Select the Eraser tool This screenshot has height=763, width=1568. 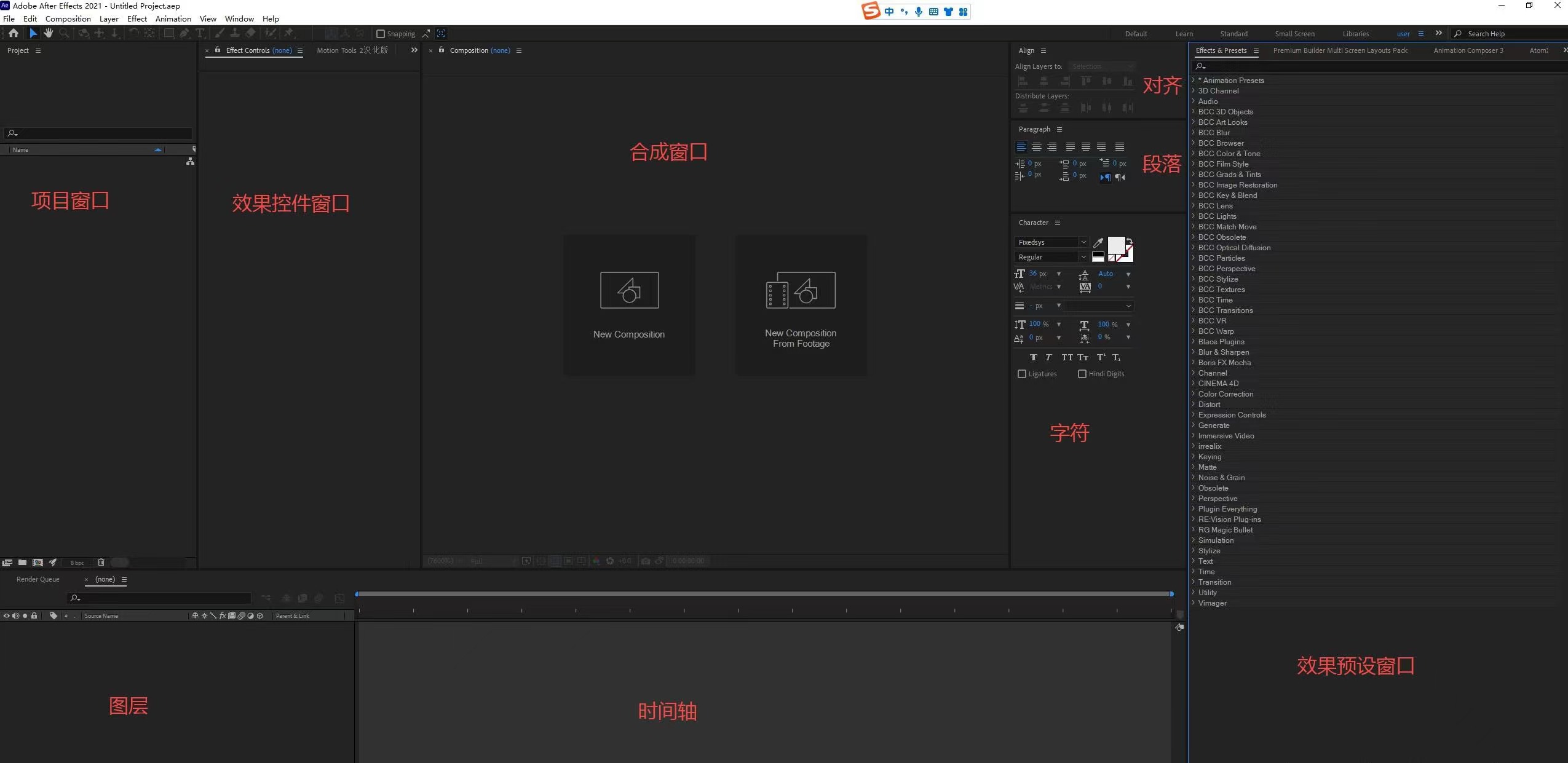(250, 33)
